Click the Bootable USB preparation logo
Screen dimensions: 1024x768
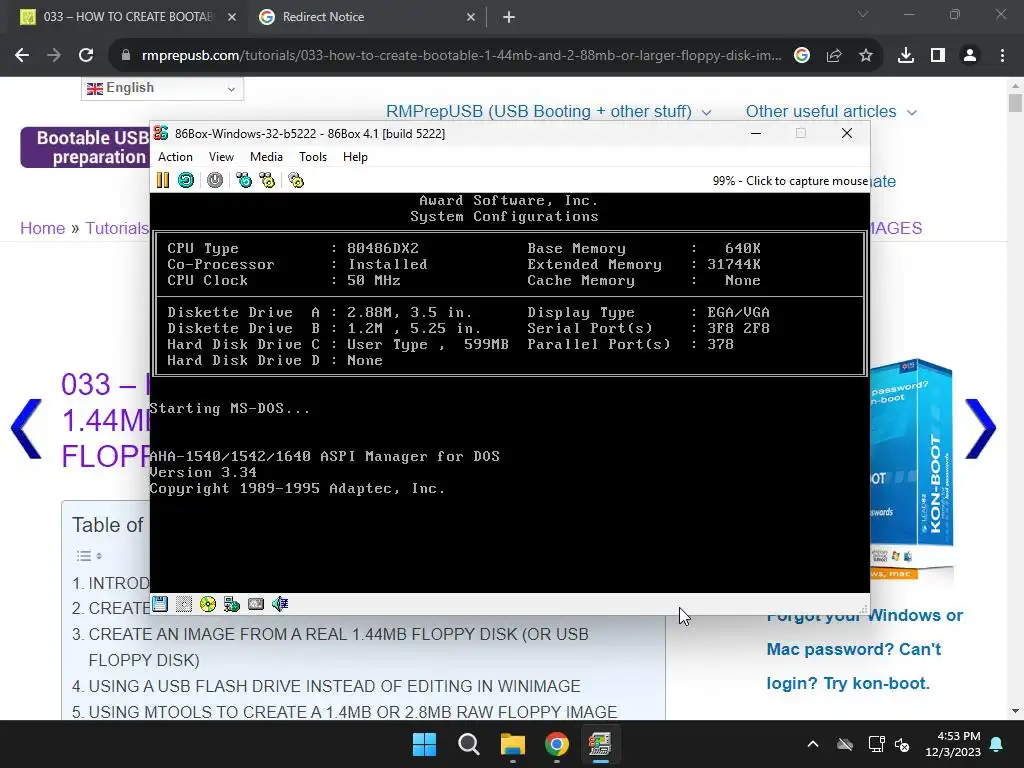click(86, 148)
